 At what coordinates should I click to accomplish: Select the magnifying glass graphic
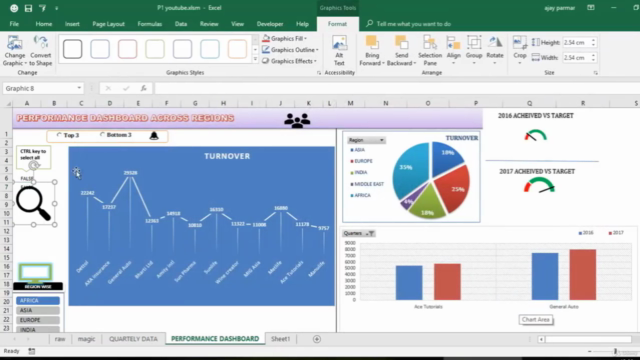33,203
